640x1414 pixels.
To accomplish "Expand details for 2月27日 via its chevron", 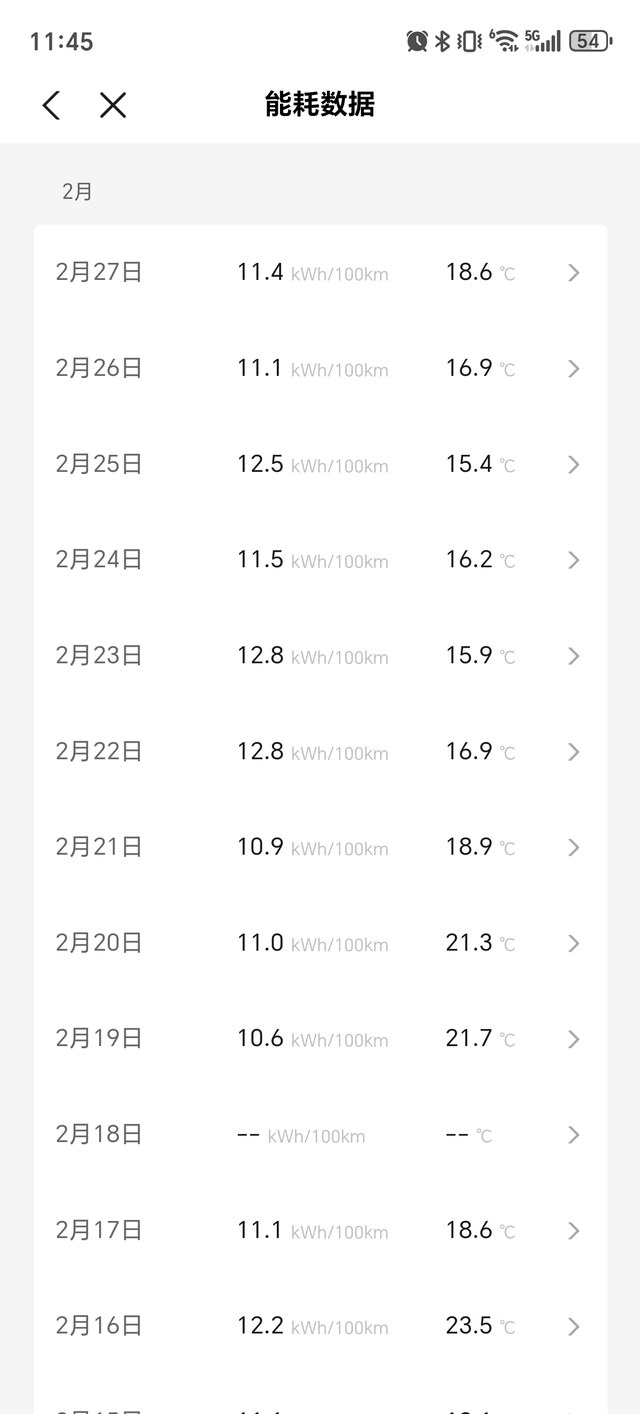I will (573, 271).
